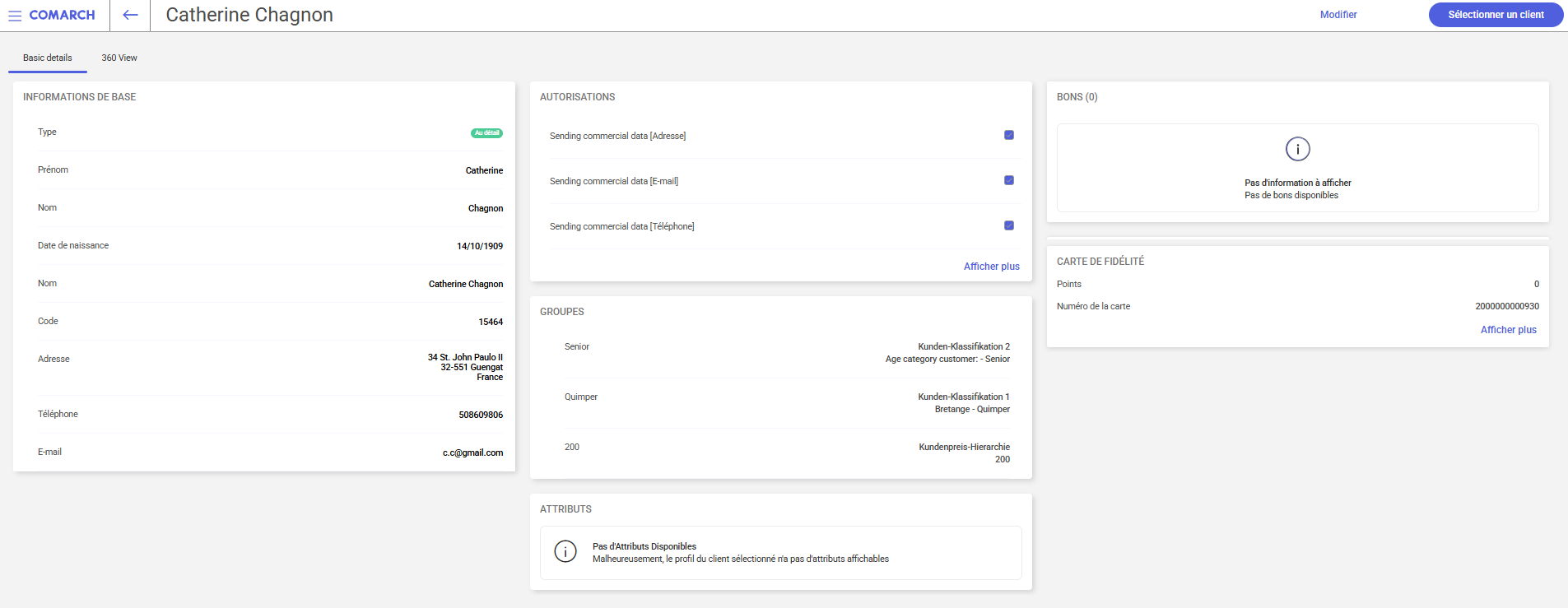Image resolution: width=1568 pixels, height=608 pixels.
Task: Click the phone number 508609806
Action: point(481,415)
